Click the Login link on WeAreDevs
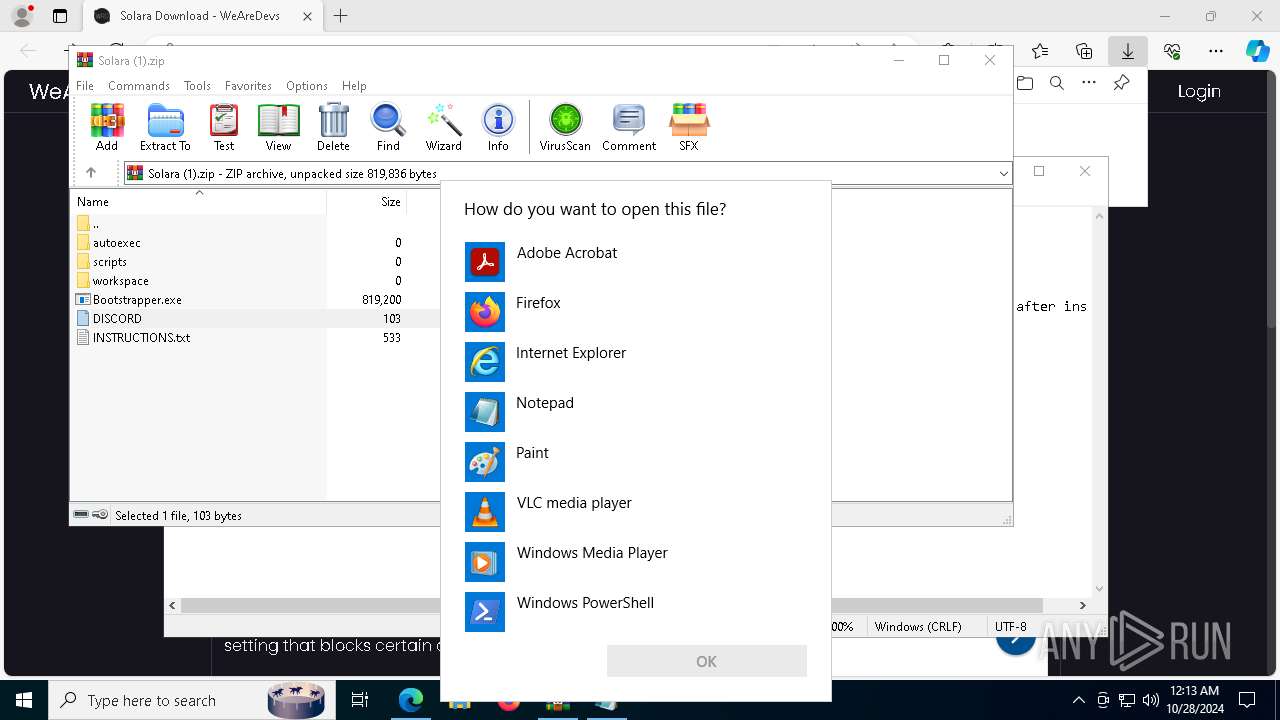Screen dimensions: 1280x720 1199,91
